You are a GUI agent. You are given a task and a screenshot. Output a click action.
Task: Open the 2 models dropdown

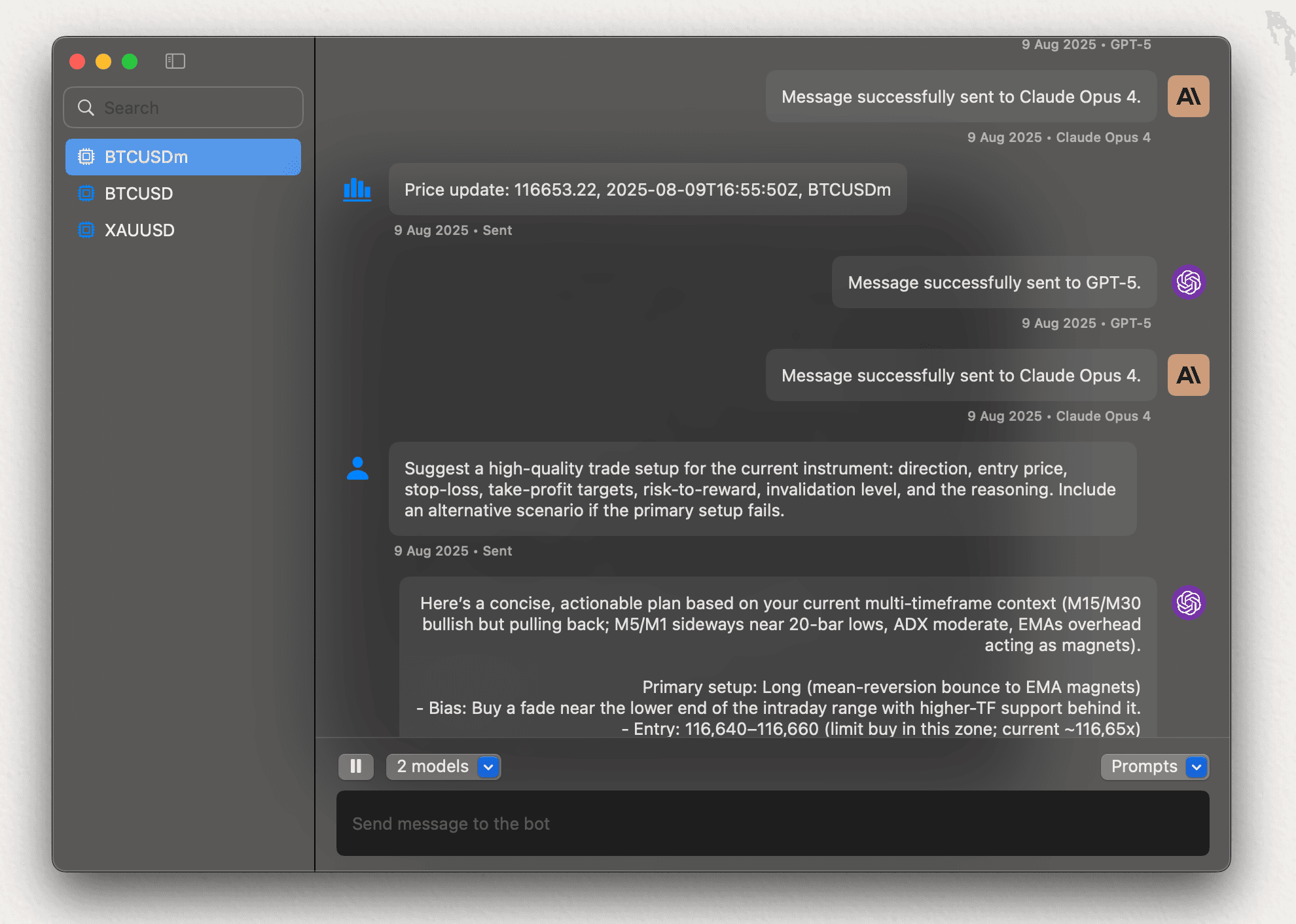pos(488,766)
